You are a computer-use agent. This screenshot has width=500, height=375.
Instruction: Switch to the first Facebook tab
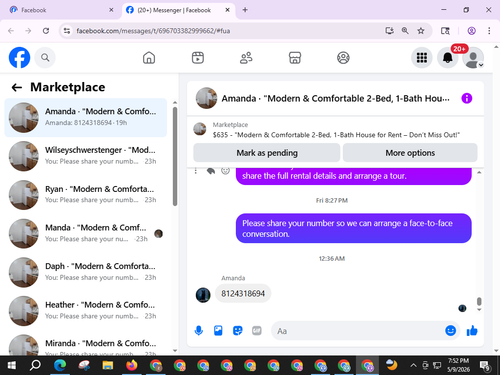pyautogui.click(x=62, y=10)
